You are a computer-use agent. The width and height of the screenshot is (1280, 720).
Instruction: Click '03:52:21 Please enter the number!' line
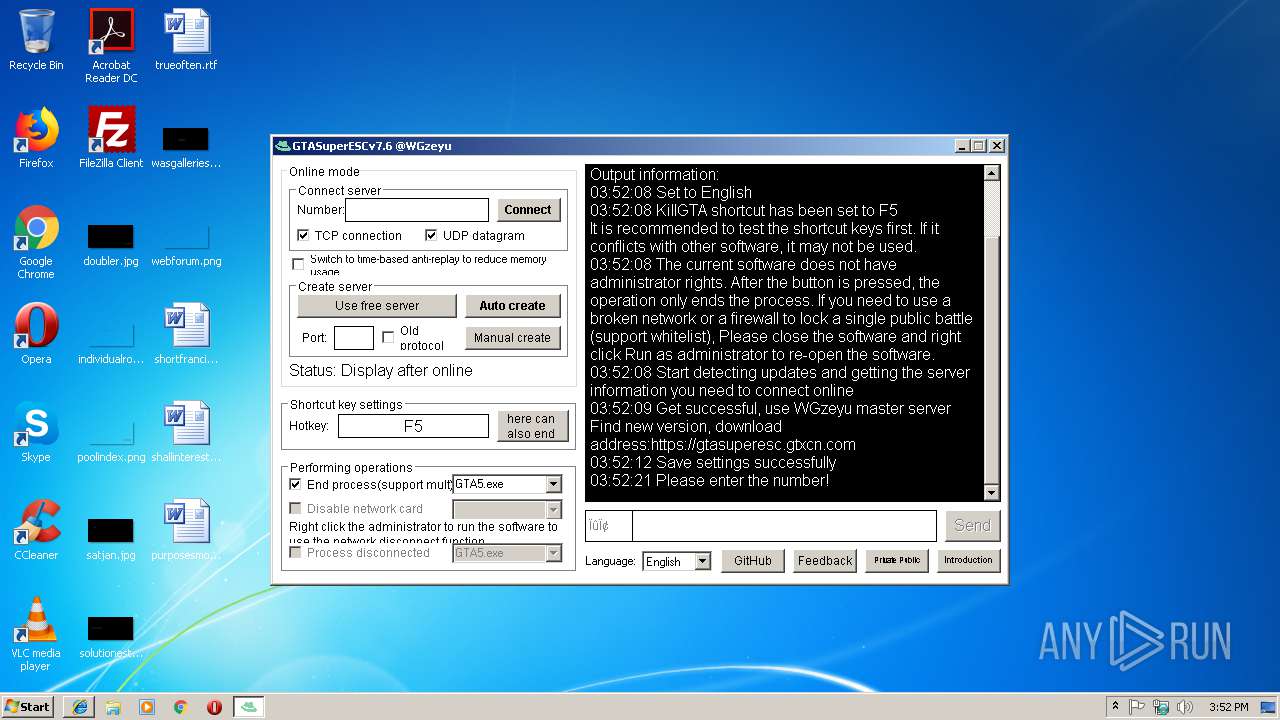click(x=709, y=481)
